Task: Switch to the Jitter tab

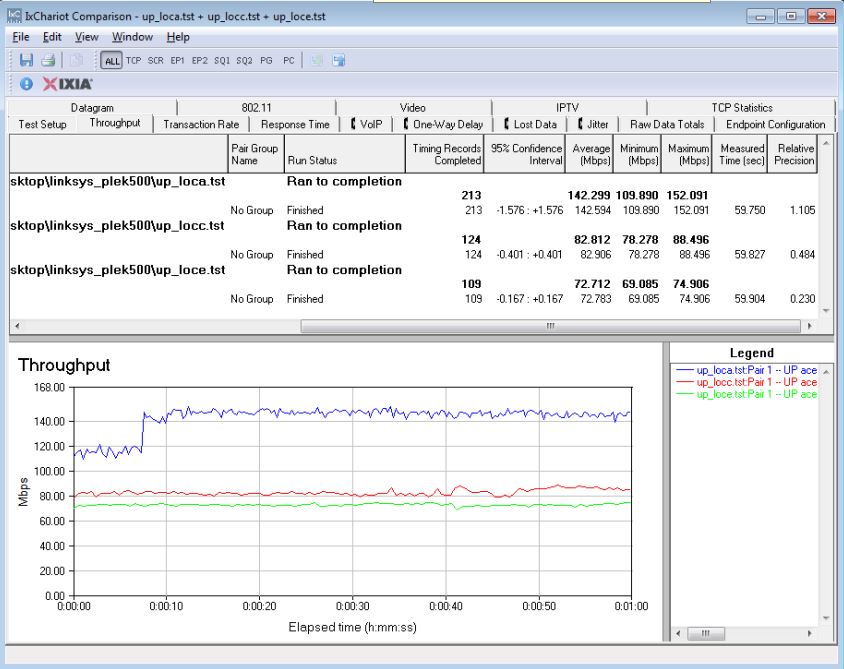Action: point(593,124)
